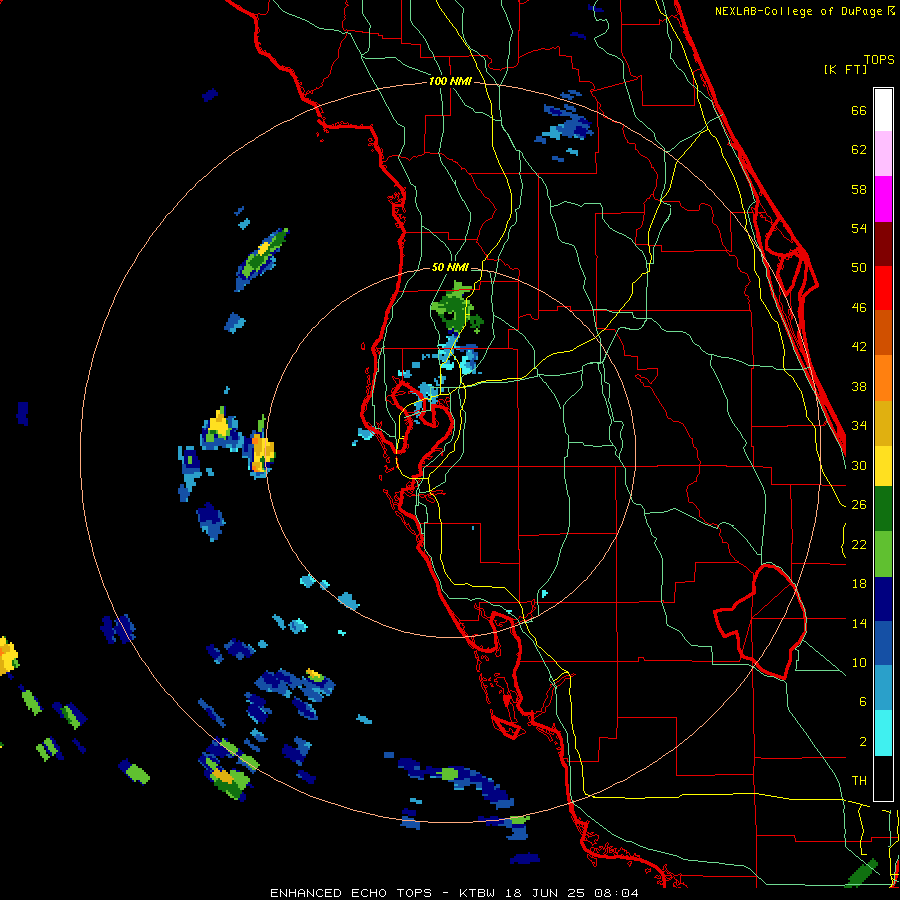This screenshot has height=900, width=900.
Task: Click the TOPS legend title
Action: (879, 59)
